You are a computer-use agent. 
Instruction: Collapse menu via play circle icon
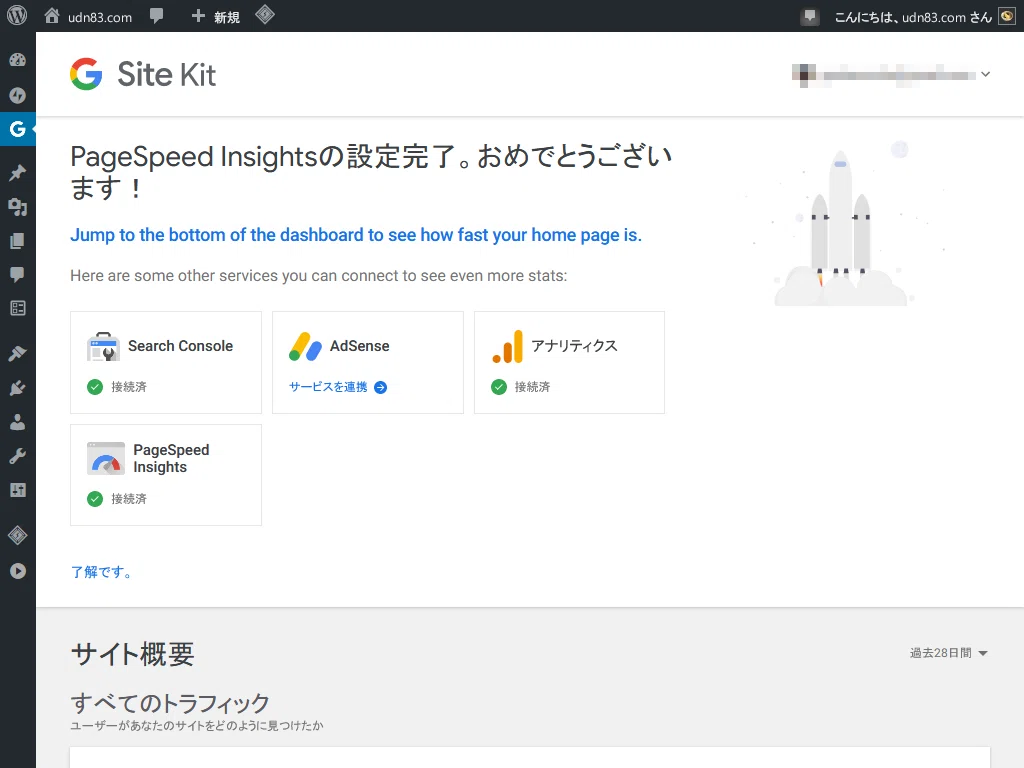coord(18,571)
